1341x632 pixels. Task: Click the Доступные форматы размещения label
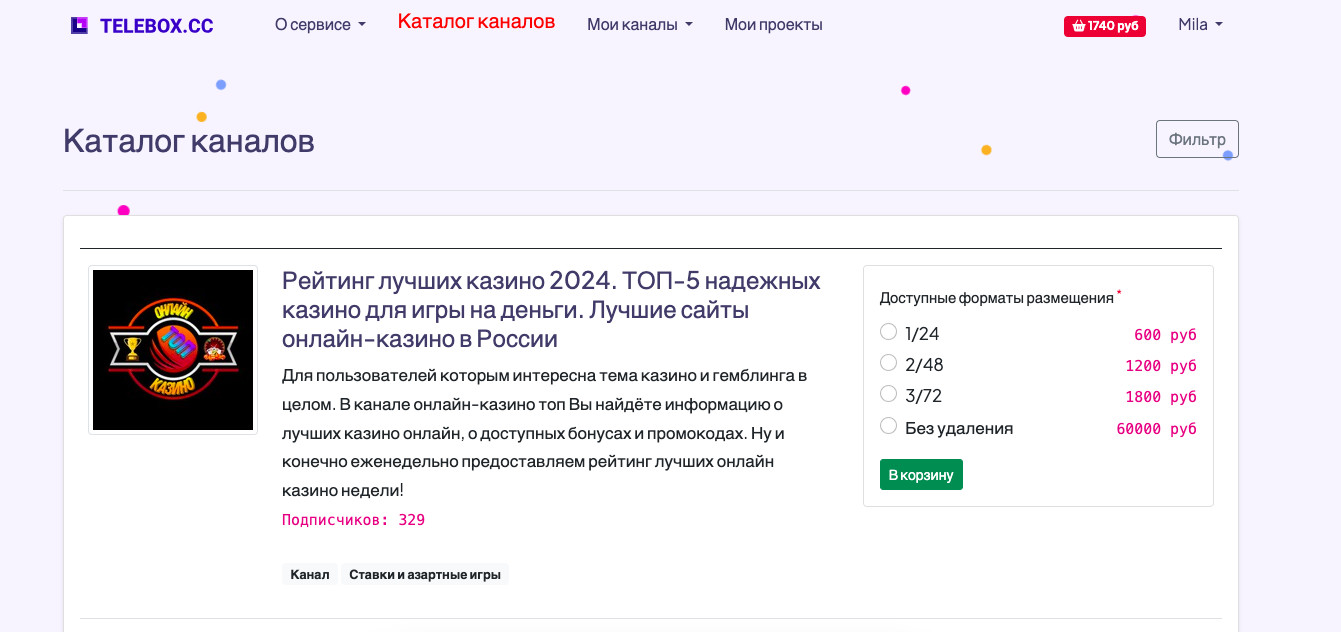point(996,298)
